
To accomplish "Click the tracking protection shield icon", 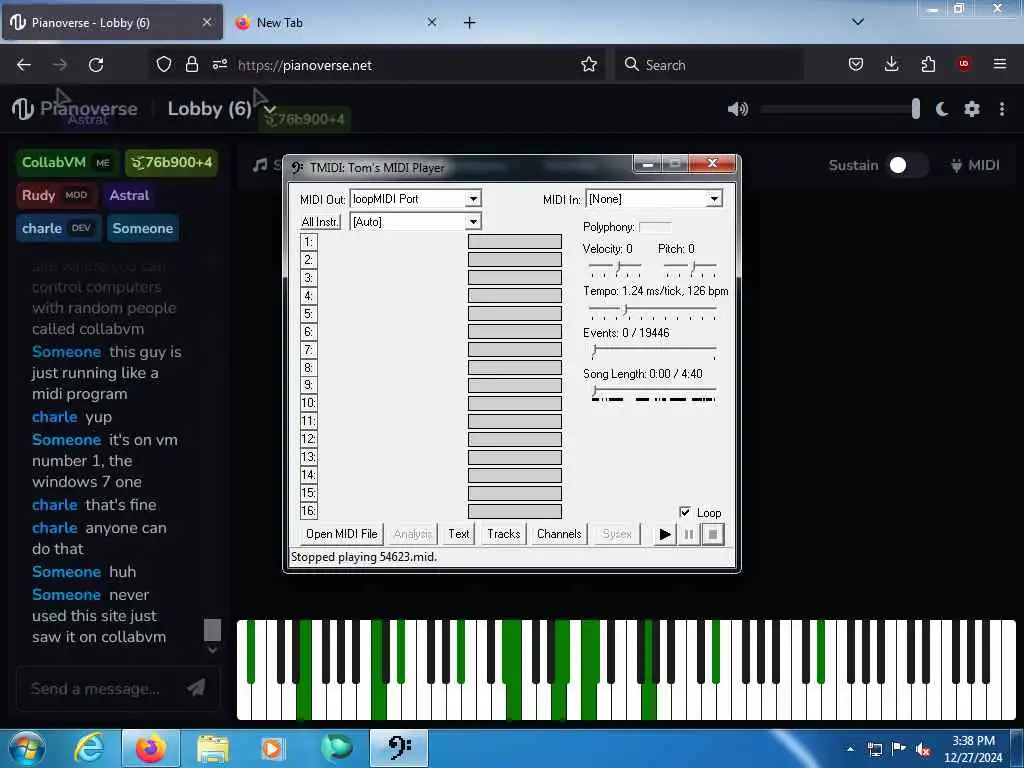I will 164,64.
